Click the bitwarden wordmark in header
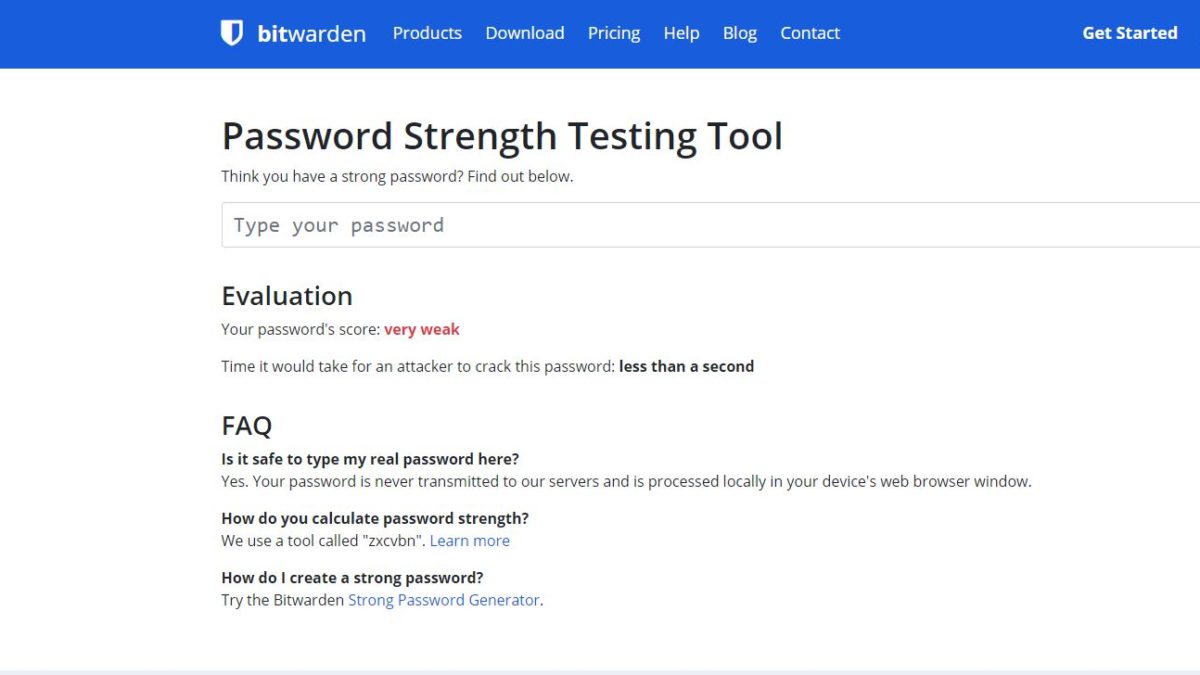Image resolution: width=1200 pixels, height=675 pixels. 311,34
